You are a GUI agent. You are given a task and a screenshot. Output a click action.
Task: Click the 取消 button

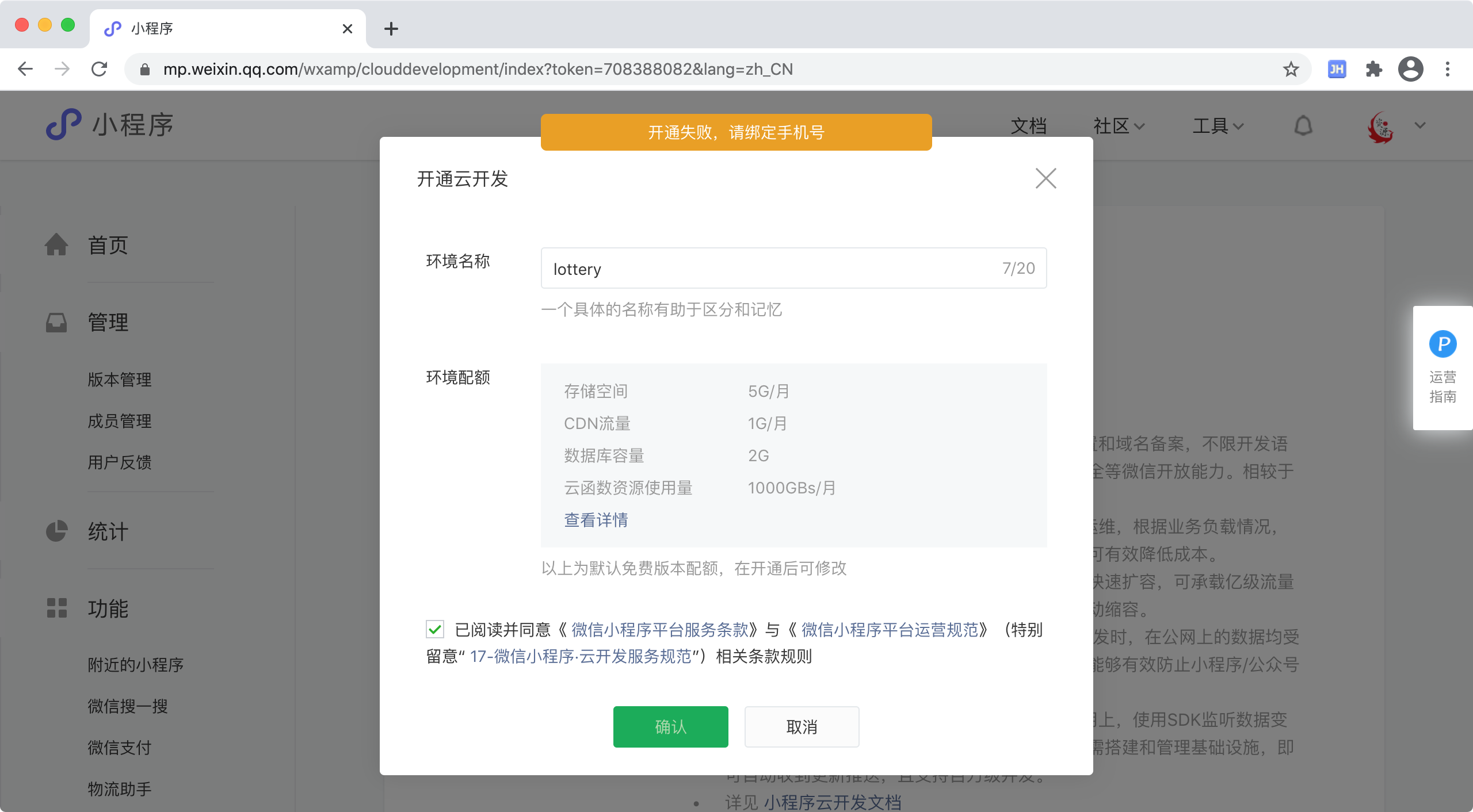click(802, 727)
